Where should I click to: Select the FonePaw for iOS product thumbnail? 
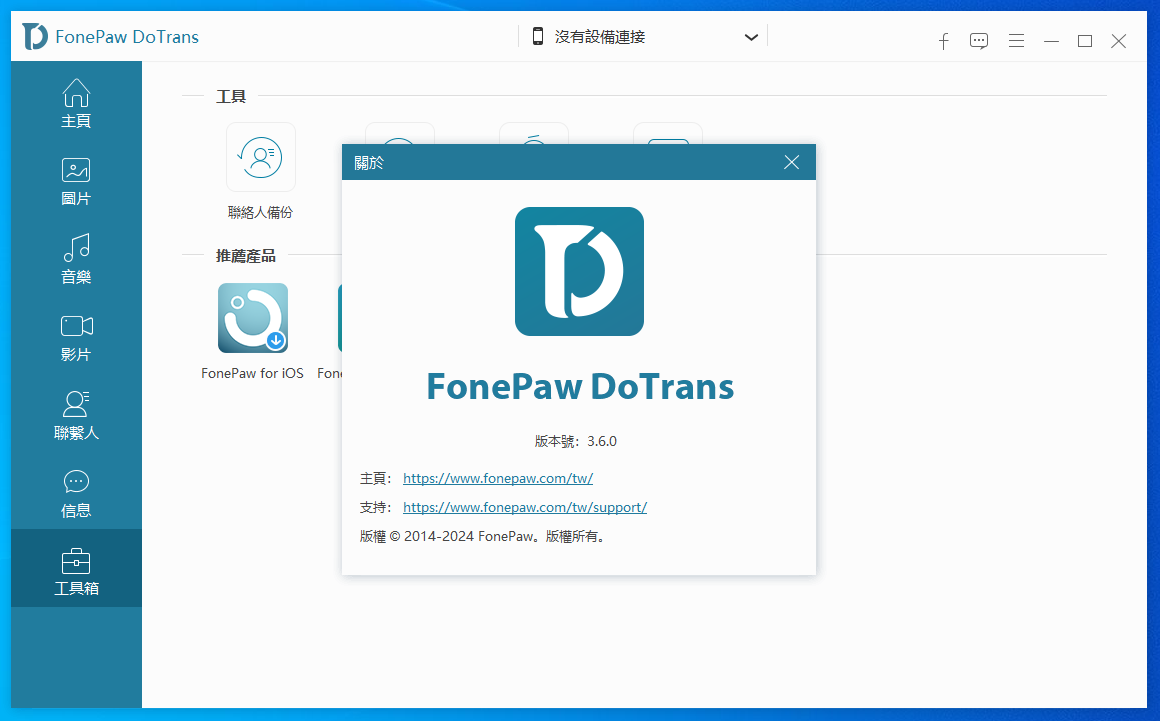pyautogui.click(x=252, y=318)
